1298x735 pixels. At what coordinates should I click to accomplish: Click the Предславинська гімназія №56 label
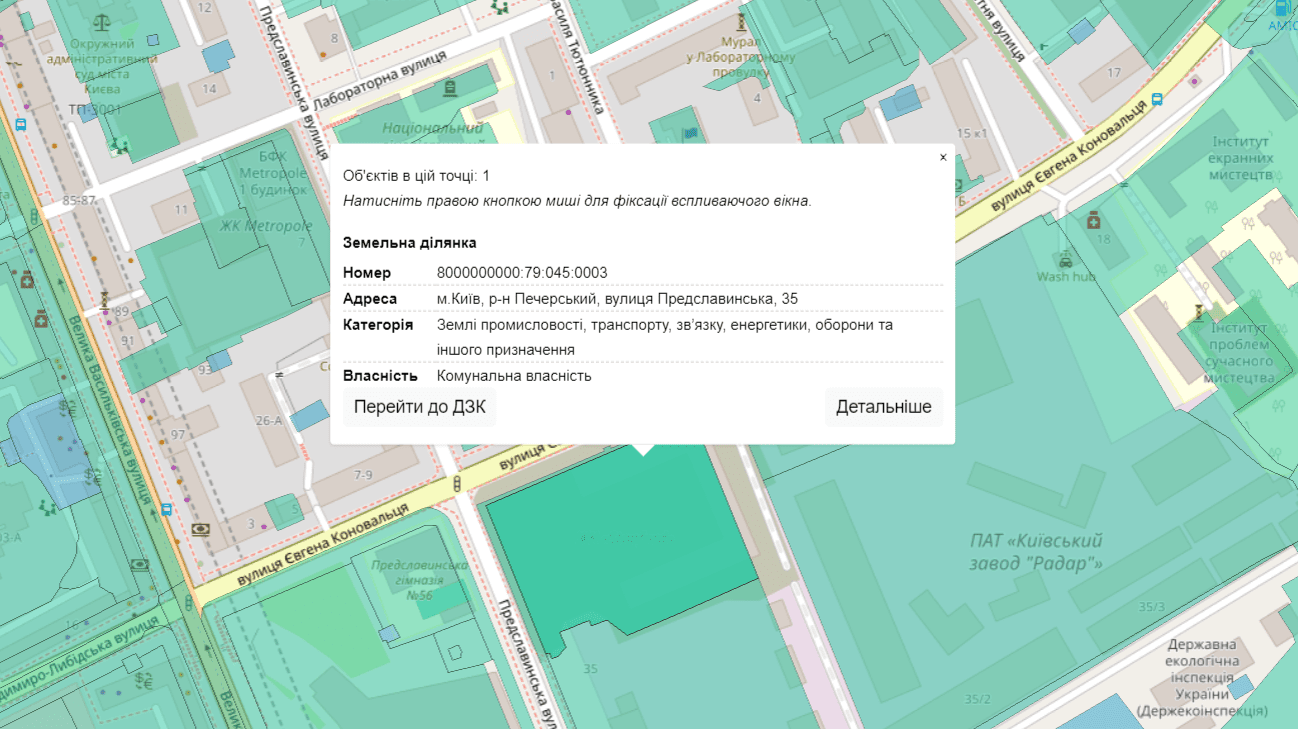(x=419, y=580)
